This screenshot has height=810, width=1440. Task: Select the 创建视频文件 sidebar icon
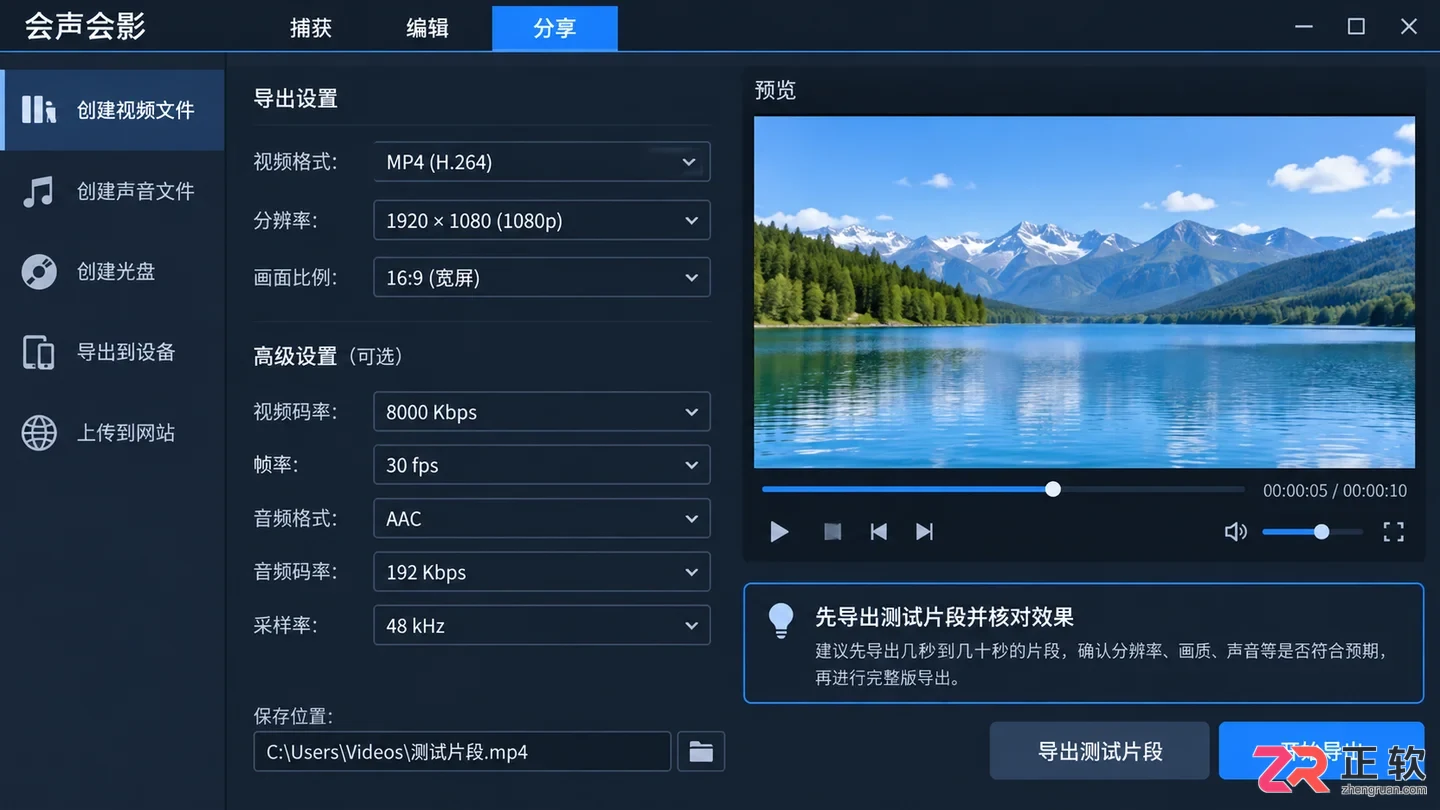click(x=39, y=110)
